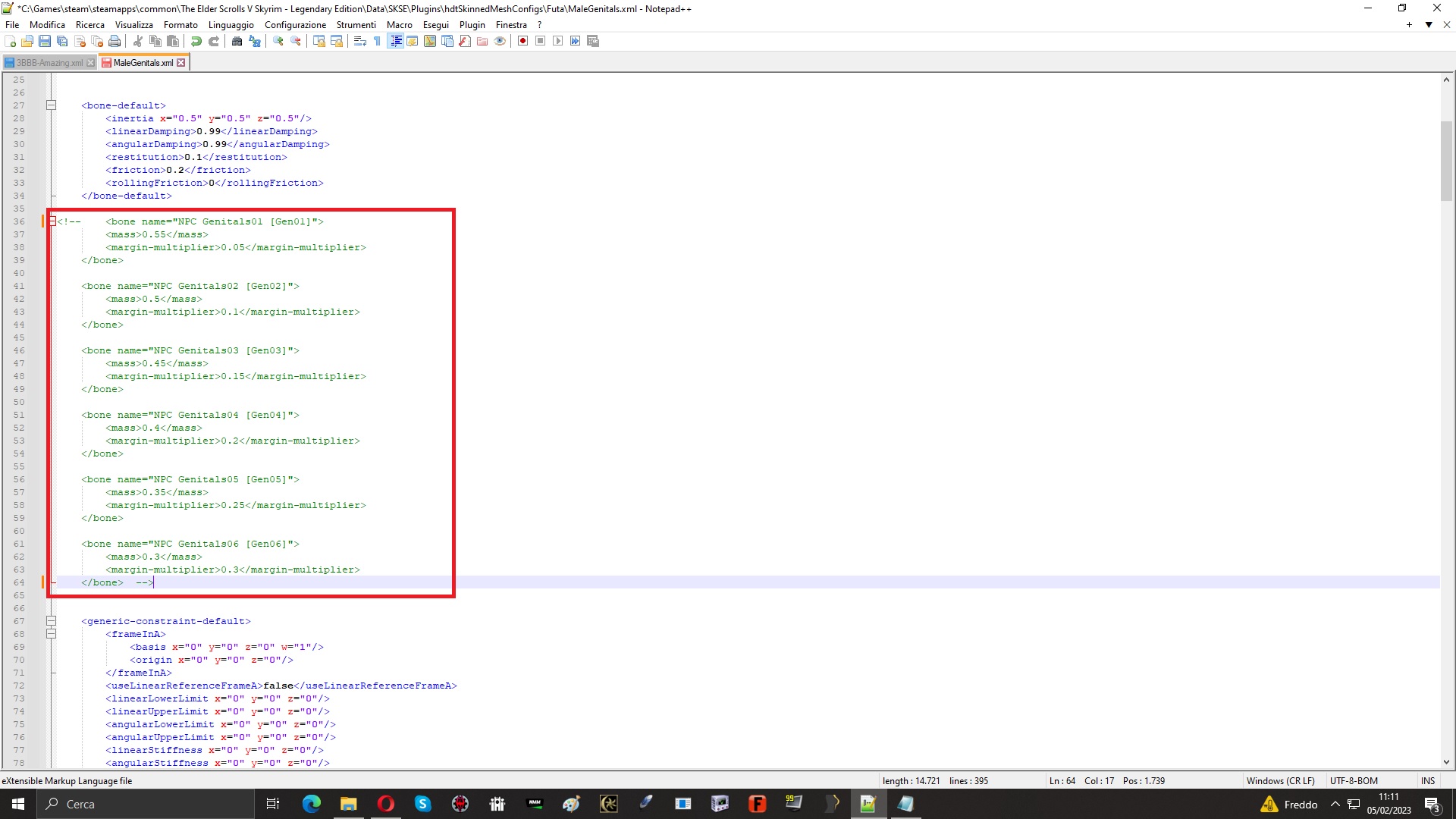Toggle file monitoring eye icon
The width and height of the screenshot is (1456, 819).
point(500,41)
